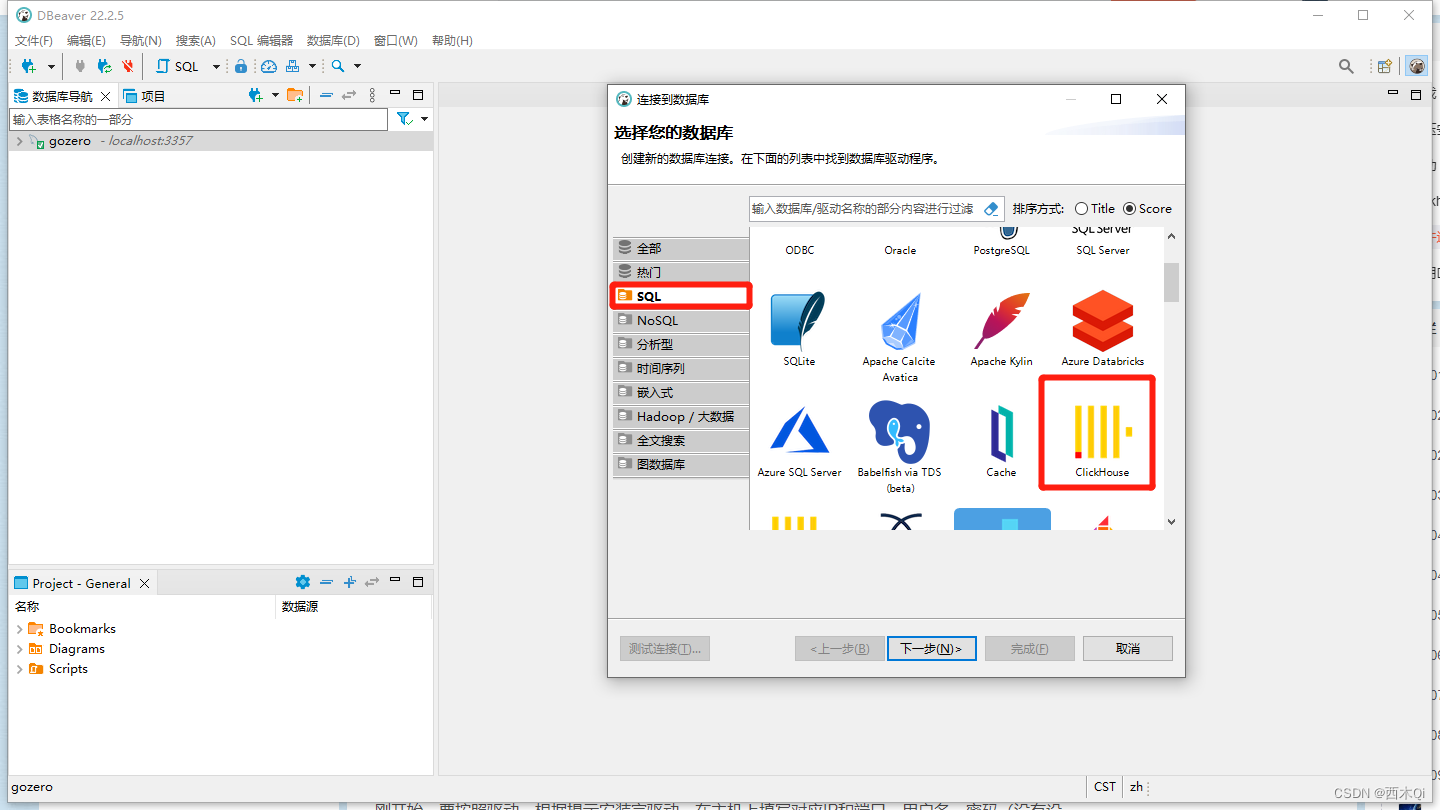The width and height of the screenshot is (1440, 810).
Task: Click the blue search magnifier icon
Action: click(x=338, y=66)
